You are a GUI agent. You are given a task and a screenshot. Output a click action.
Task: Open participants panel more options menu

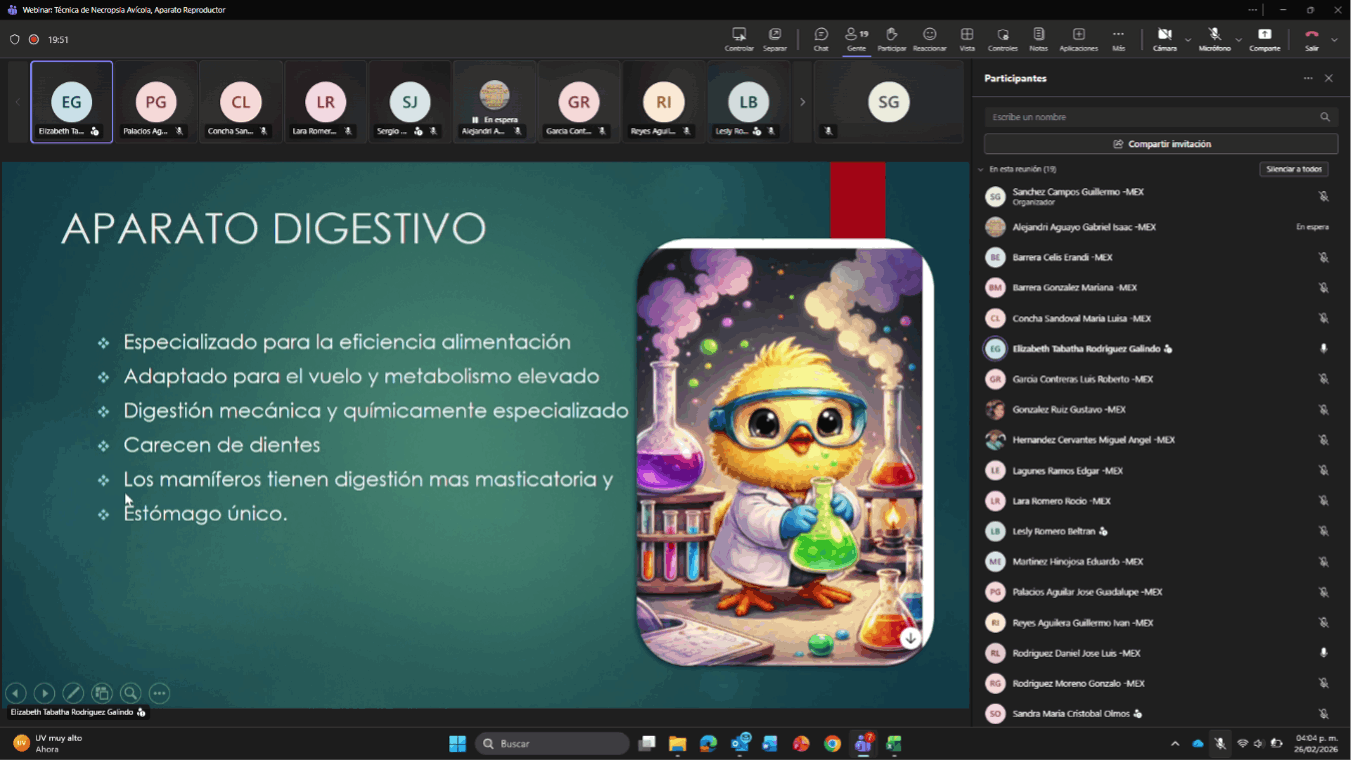[1308, 78]
